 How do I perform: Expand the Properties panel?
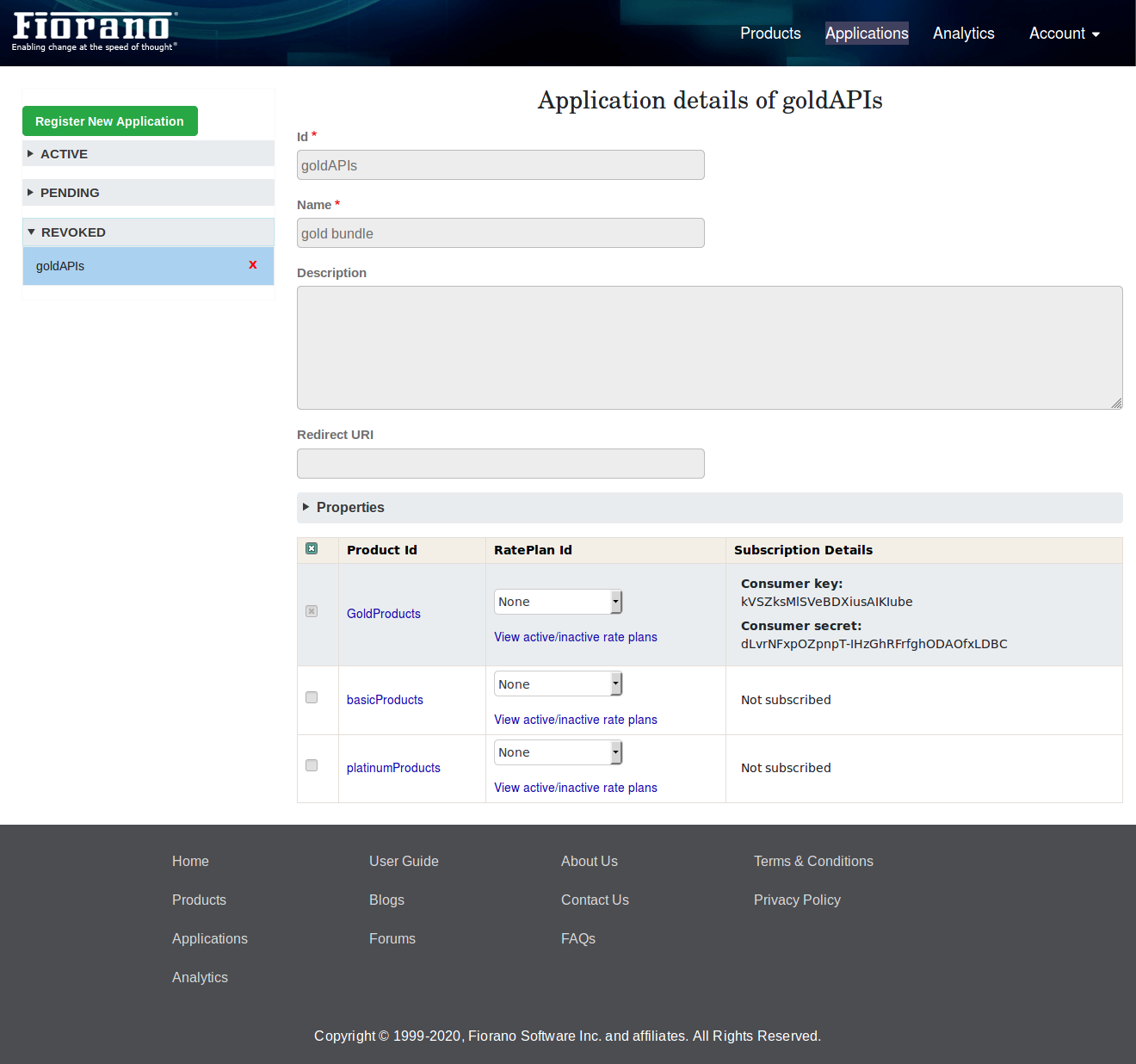[710, 508]
